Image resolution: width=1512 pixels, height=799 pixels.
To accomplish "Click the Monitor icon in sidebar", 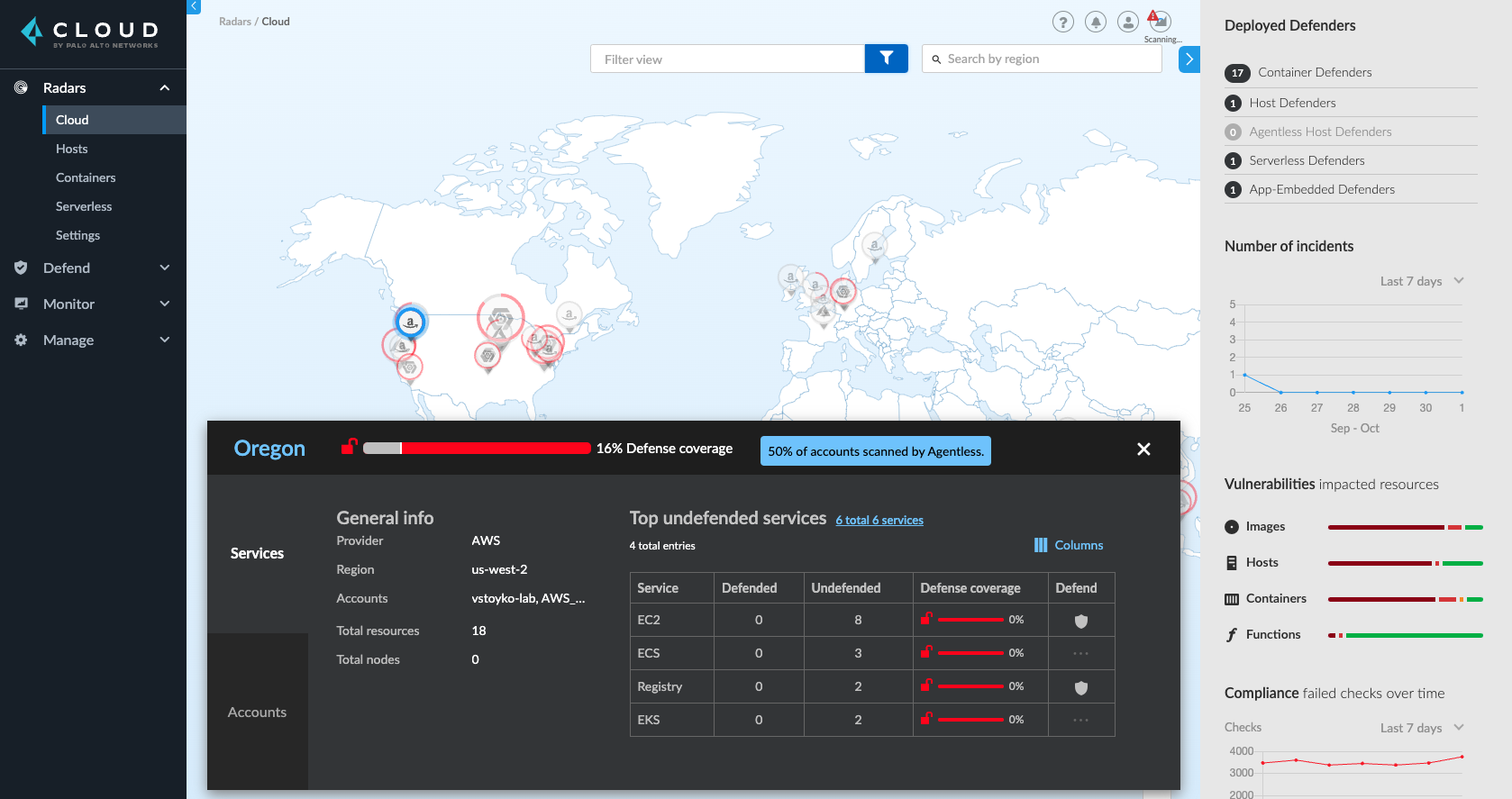I will (x=21, y=304).
